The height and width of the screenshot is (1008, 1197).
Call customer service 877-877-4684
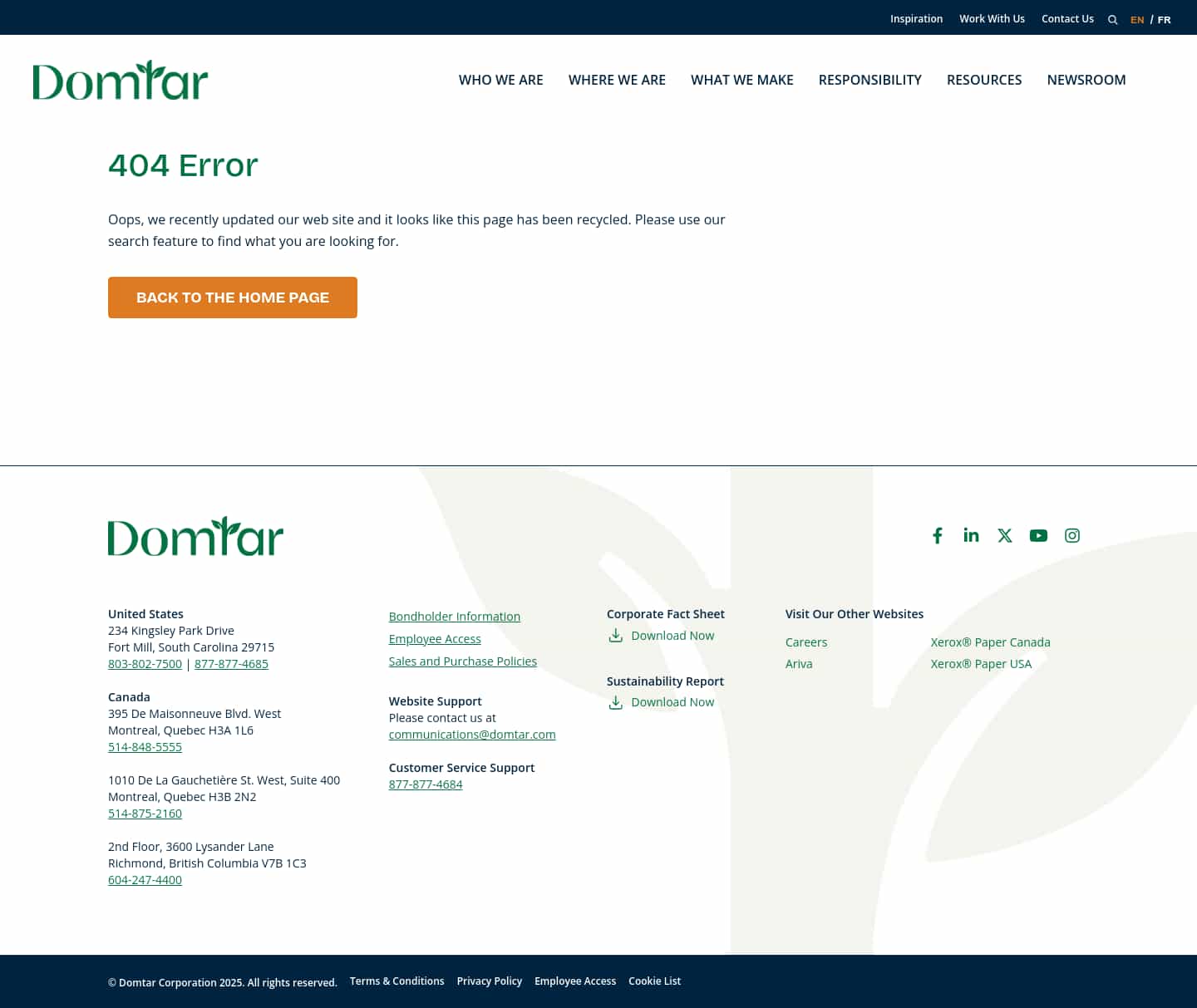pyautogui.click(x=426, y=784)
